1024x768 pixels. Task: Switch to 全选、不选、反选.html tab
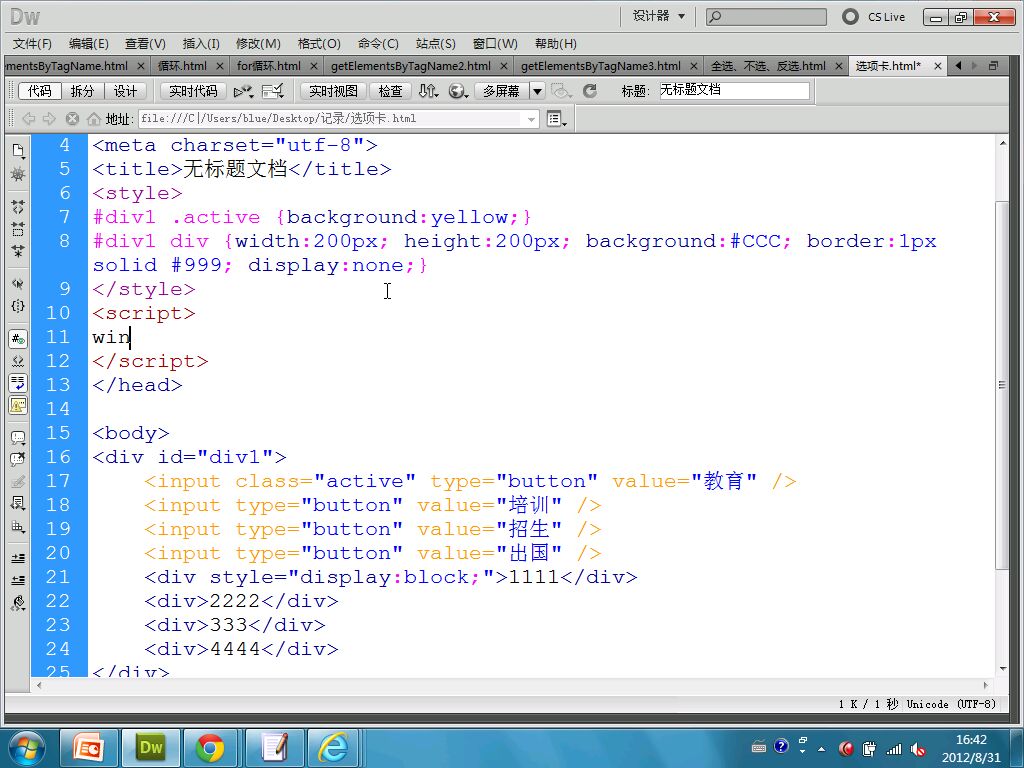(769, 66)
